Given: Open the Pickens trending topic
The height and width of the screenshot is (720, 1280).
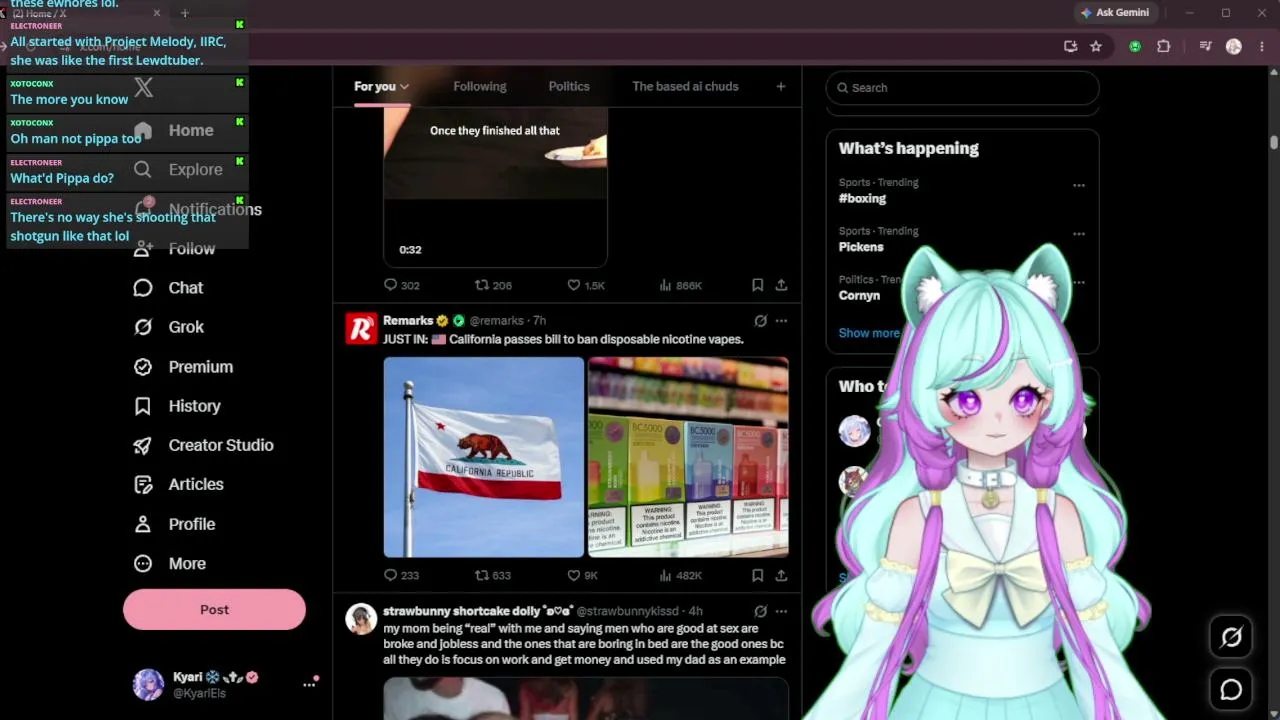Looking at the screenshot, I should [861, 247].
